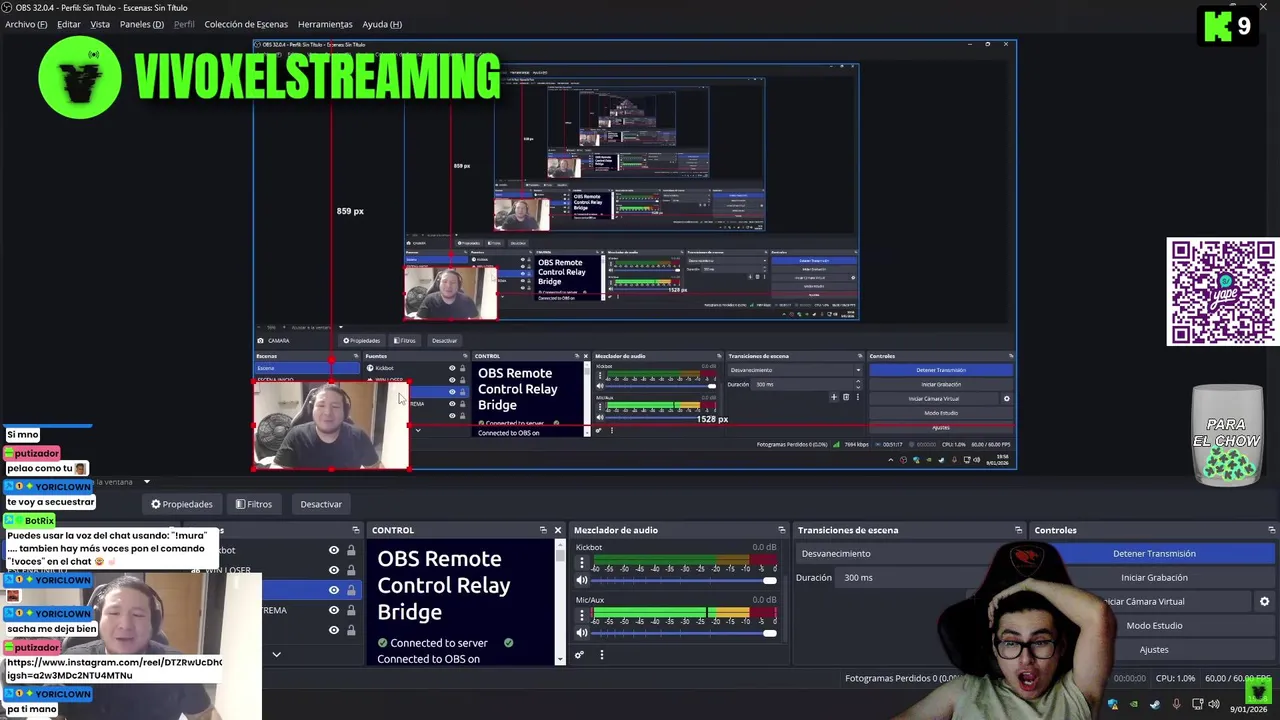Toggle visibility eye of WIN LOSER source
The width and height of the screenshot is (1280, 720).
pyautogui.click(x=334, y=570)
